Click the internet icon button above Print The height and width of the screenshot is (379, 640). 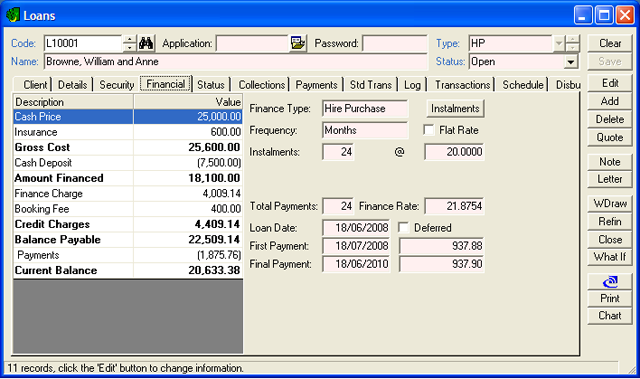[610, 282]
